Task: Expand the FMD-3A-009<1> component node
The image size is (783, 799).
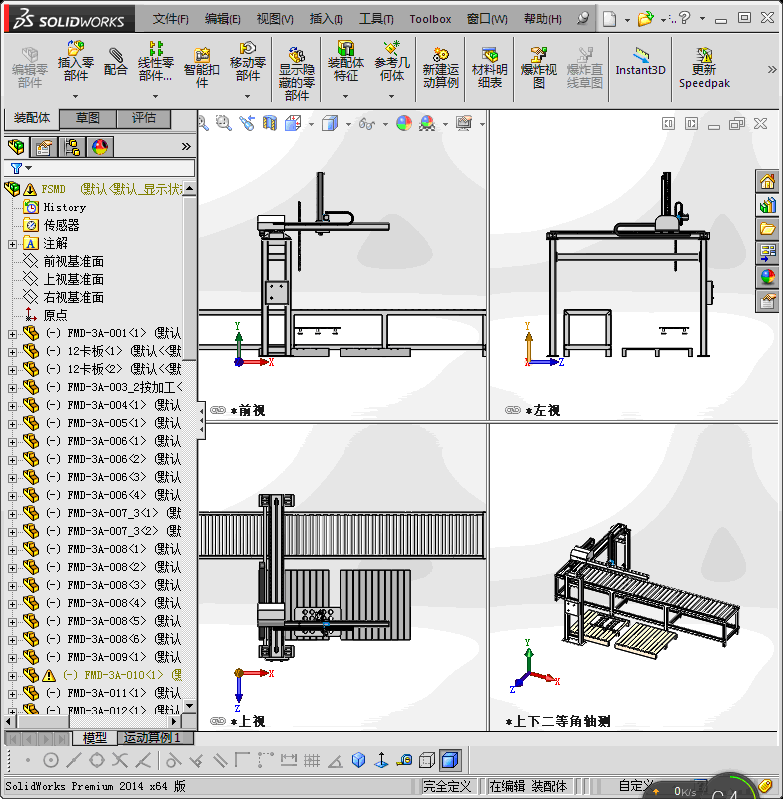Action: [12, 658]
